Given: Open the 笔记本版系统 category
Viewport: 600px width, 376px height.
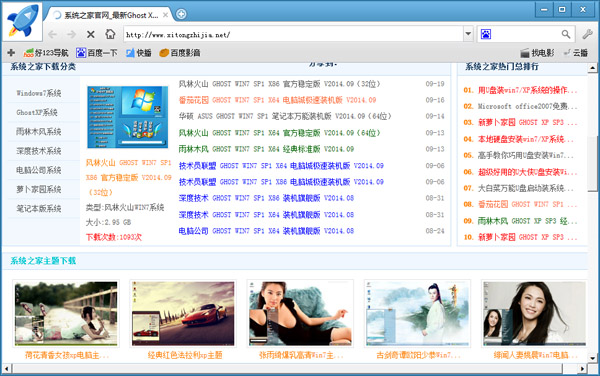Looking at the screenshot, I should tap(39, 208).
